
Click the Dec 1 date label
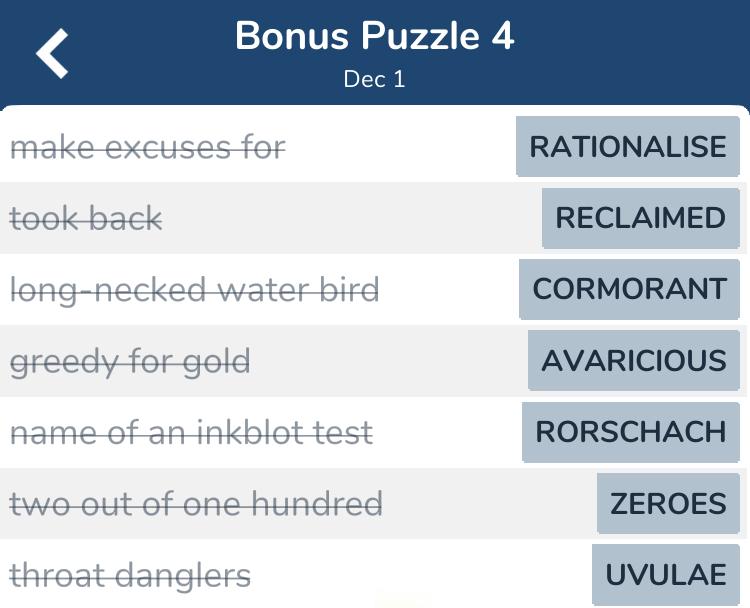(375, 79)
